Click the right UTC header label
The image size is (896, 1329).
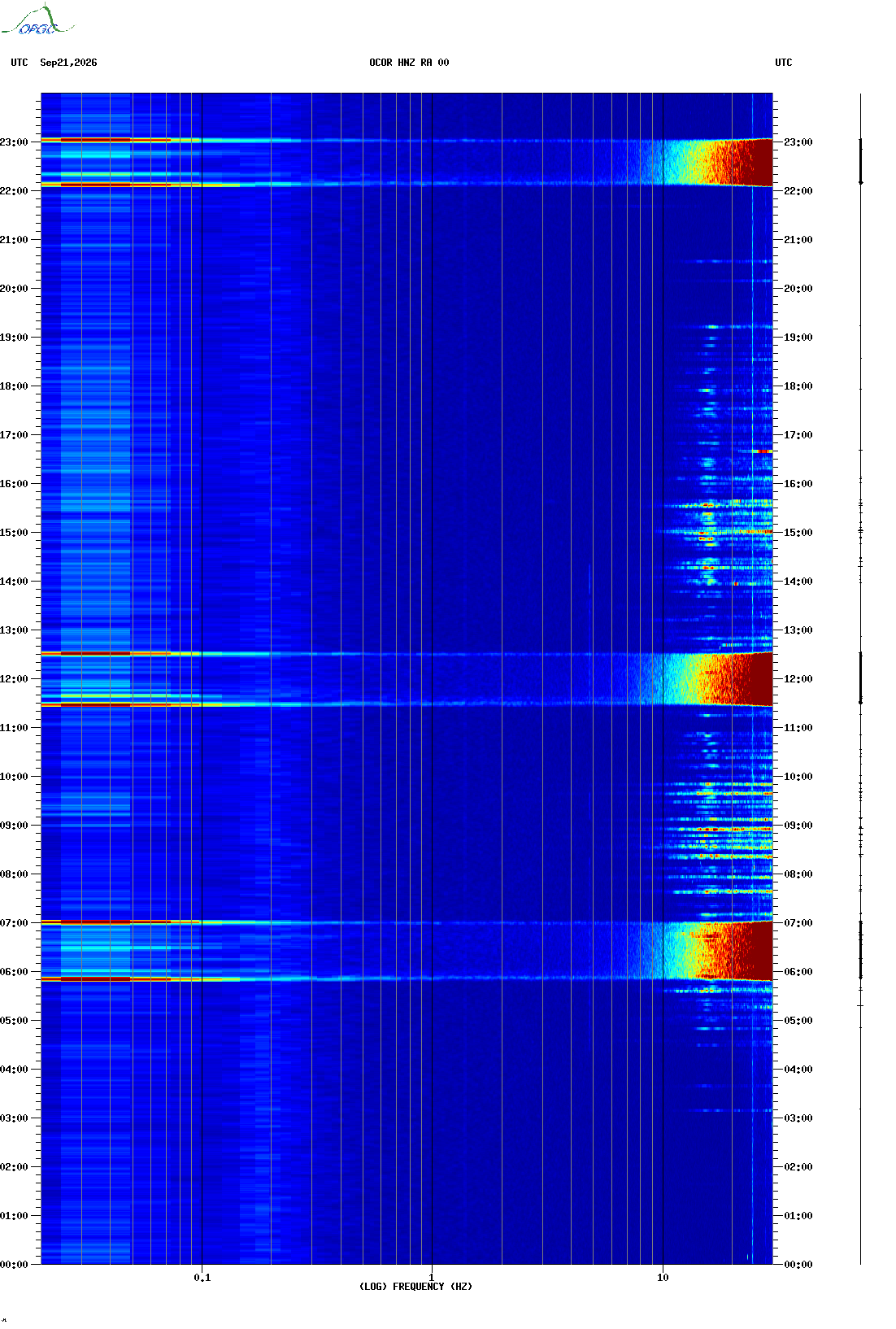coord(784,63)
